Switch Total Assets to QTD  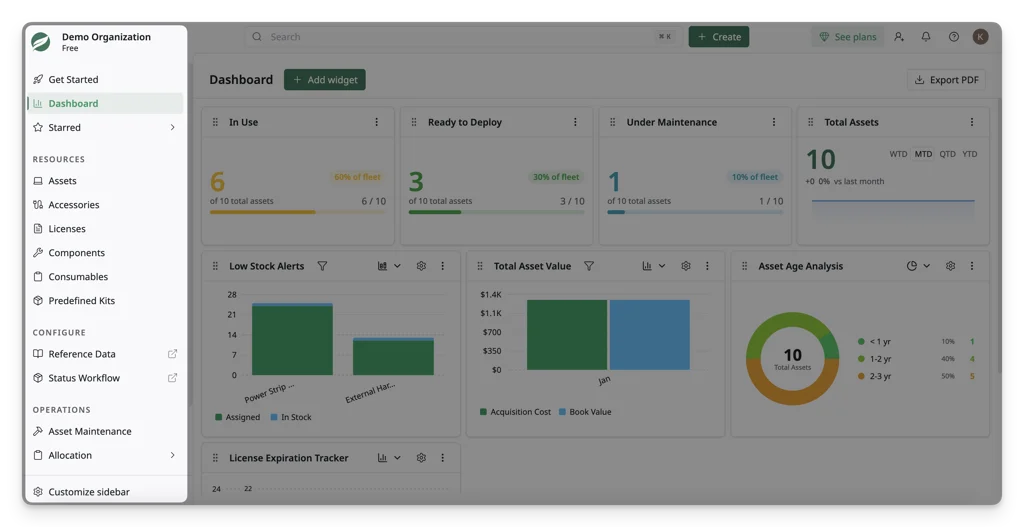(x=947, y=154)
